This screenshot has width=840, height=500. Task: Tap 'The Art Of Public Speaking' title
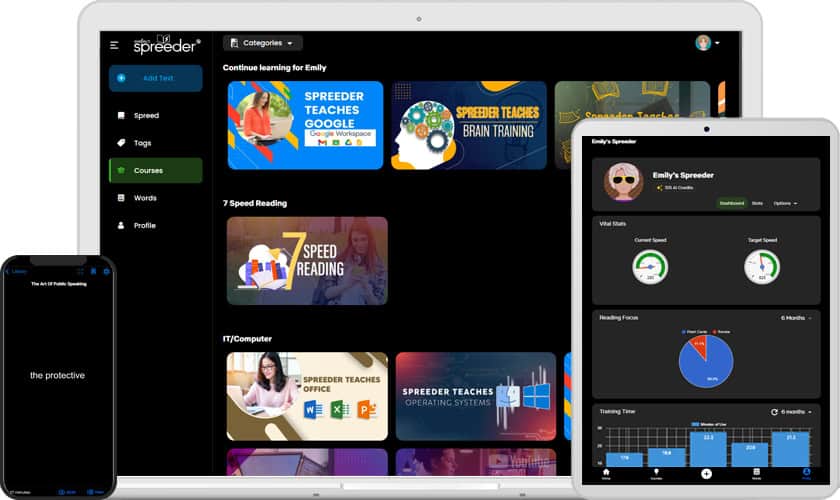pyautogui.click(x=58, y=284)
